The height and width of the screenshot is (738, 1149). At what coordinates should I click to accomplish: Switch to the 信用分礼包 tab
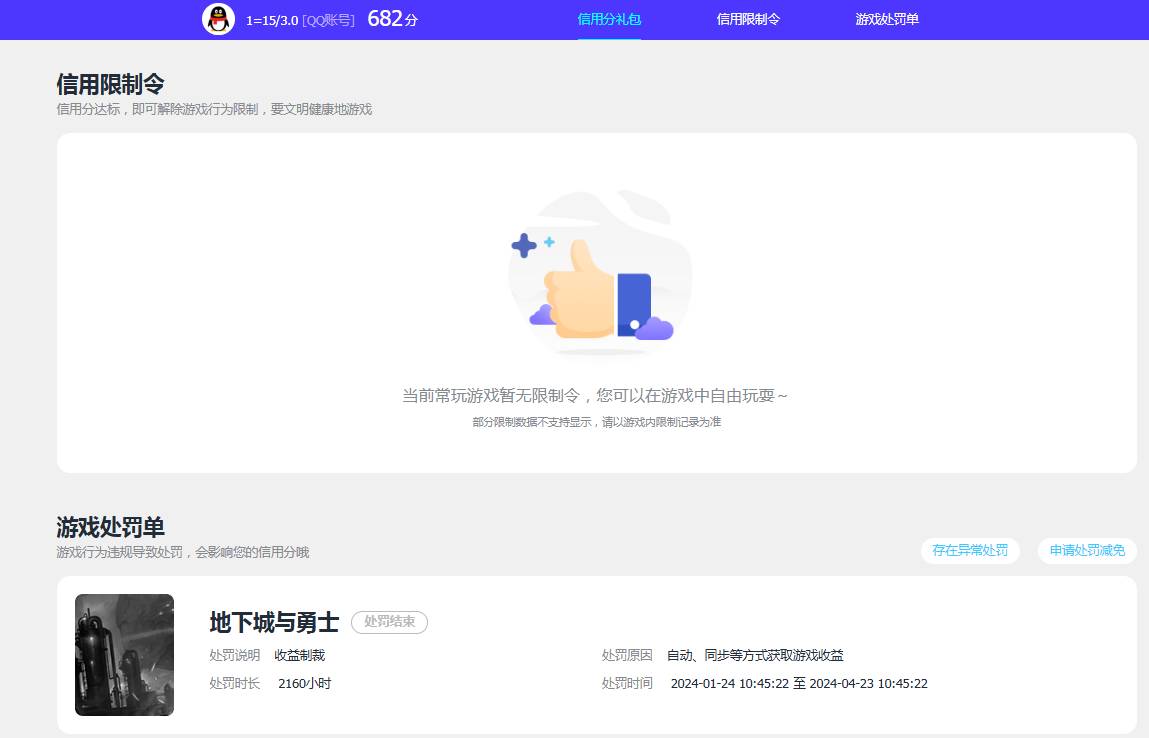coord(609,18)
